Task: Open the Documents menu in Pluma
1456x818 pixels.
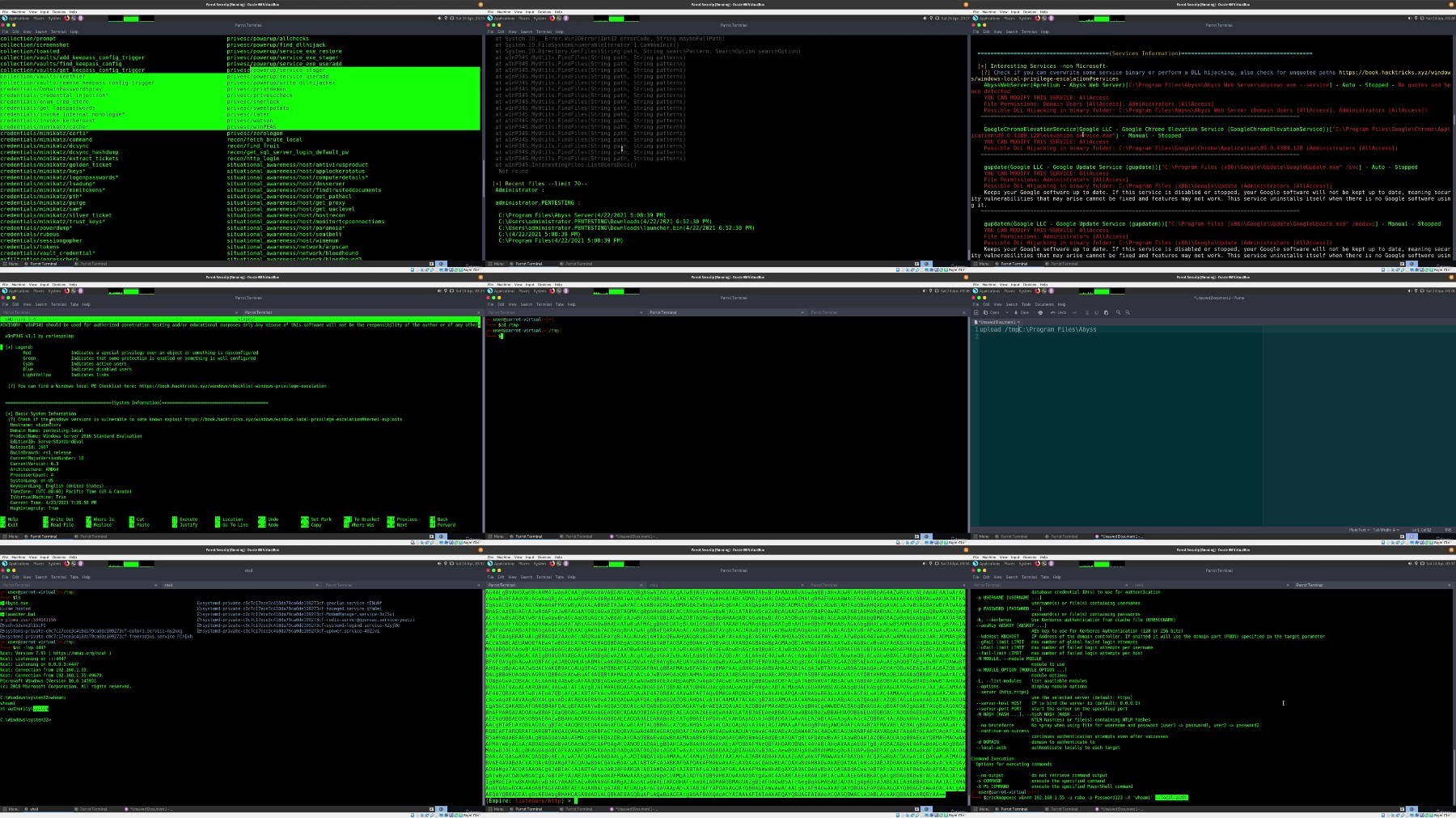Action: pos(1044,304)
